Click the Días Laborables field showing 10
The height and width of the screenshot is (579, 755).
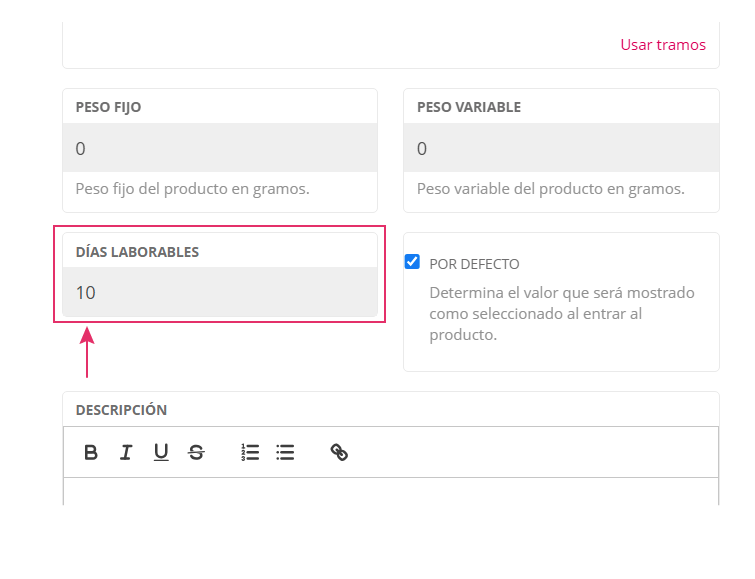219,292
